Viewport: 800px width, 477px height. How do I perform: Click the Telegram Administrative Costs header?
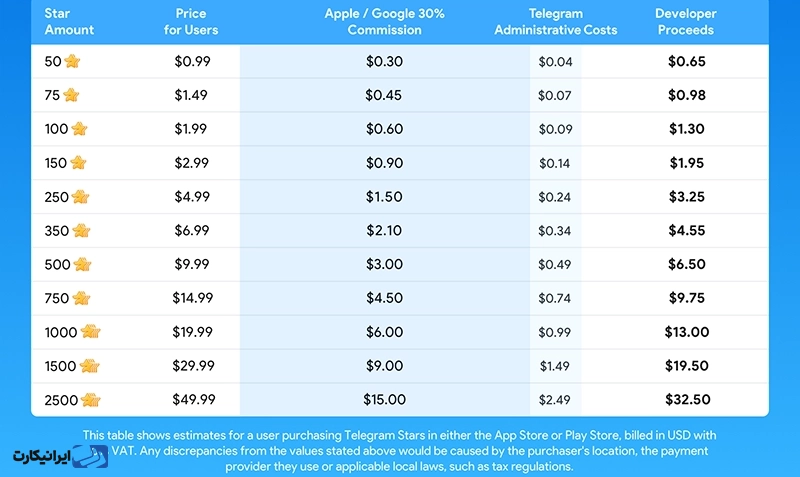555,22
